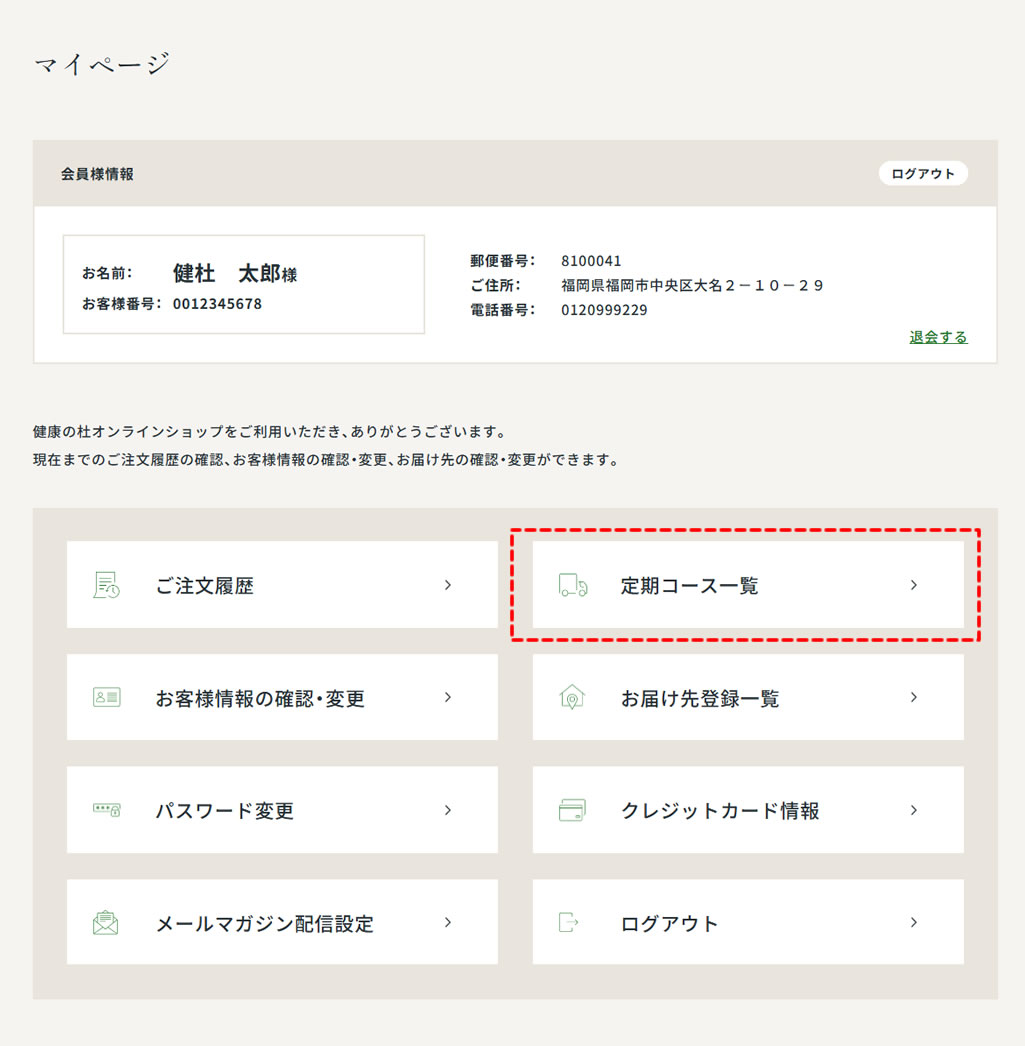This screenshot has height=1046, width=1025.
Task: Click the house pin icon for お届け先登録一覧
Action: click(x=572, y=697)
